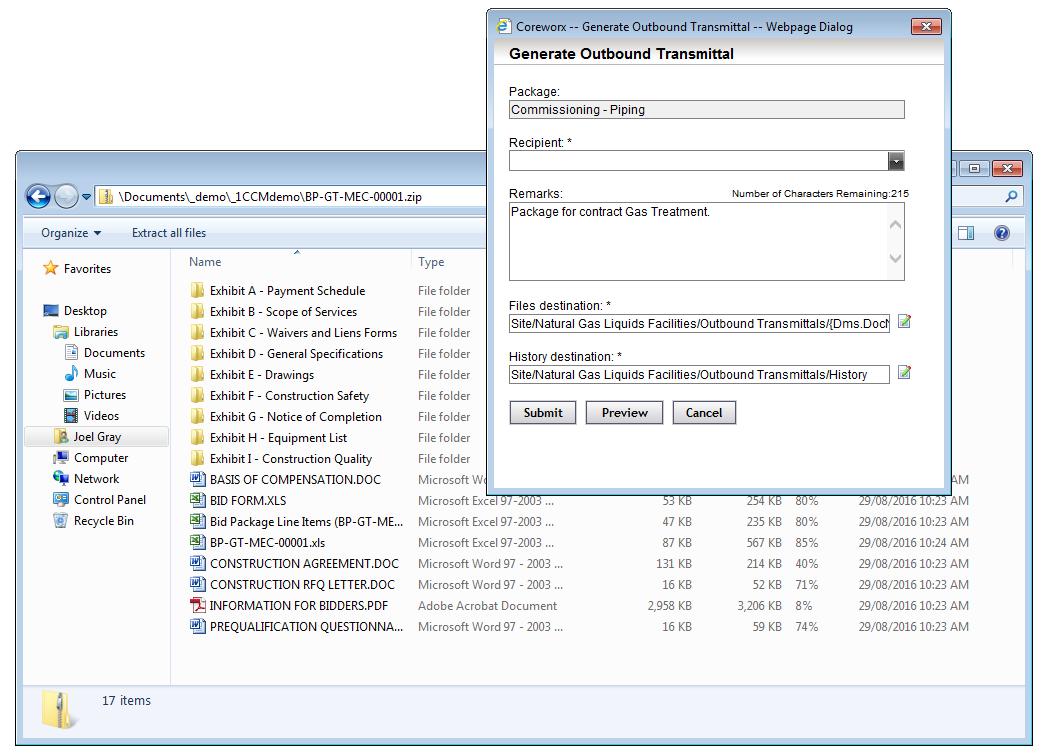This screenshot has width=1044, height=754.
Task: Click the Submit button
Action: click(x=543, y=412)
